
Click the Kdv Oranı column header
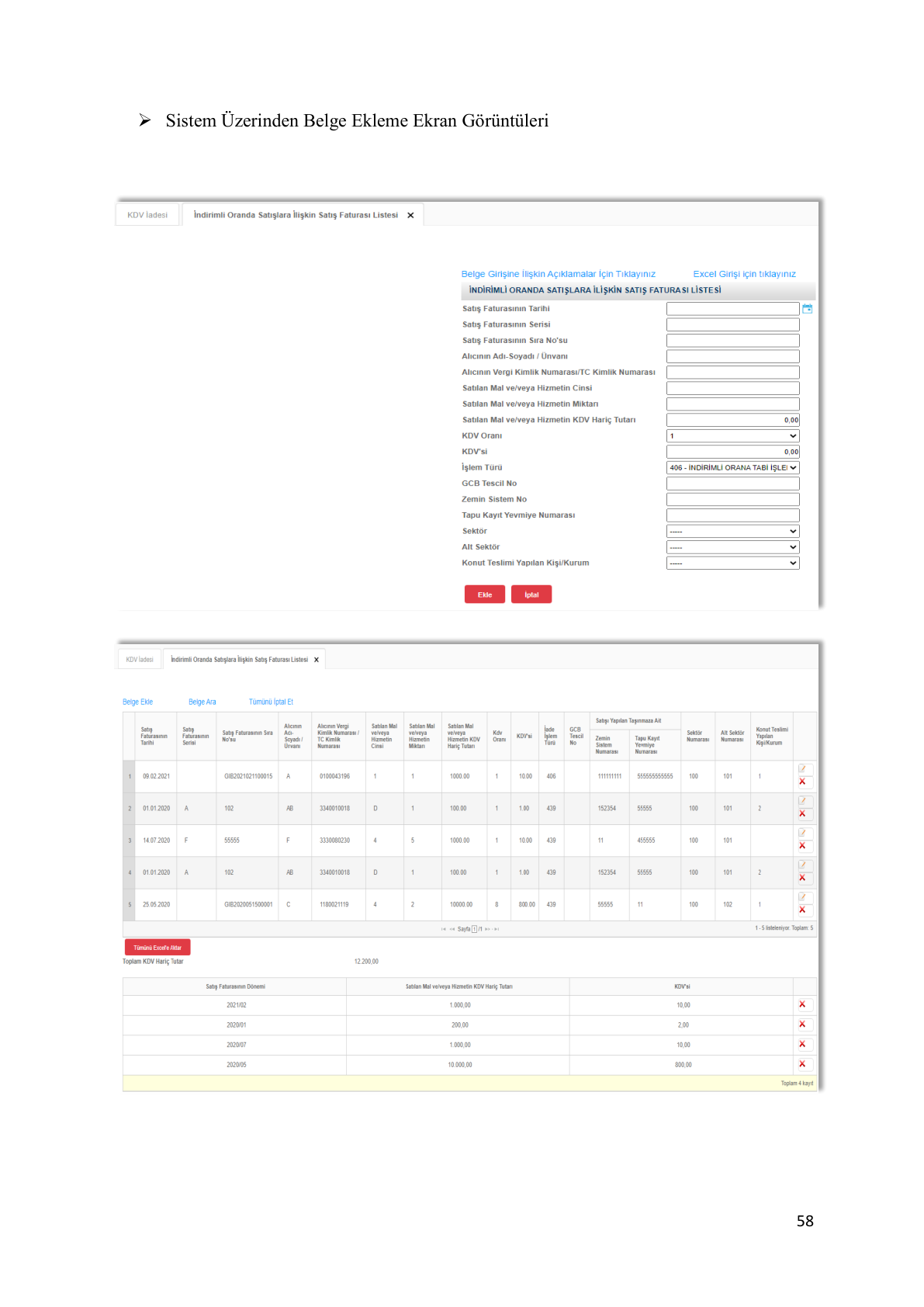click(x=499, y=736)
